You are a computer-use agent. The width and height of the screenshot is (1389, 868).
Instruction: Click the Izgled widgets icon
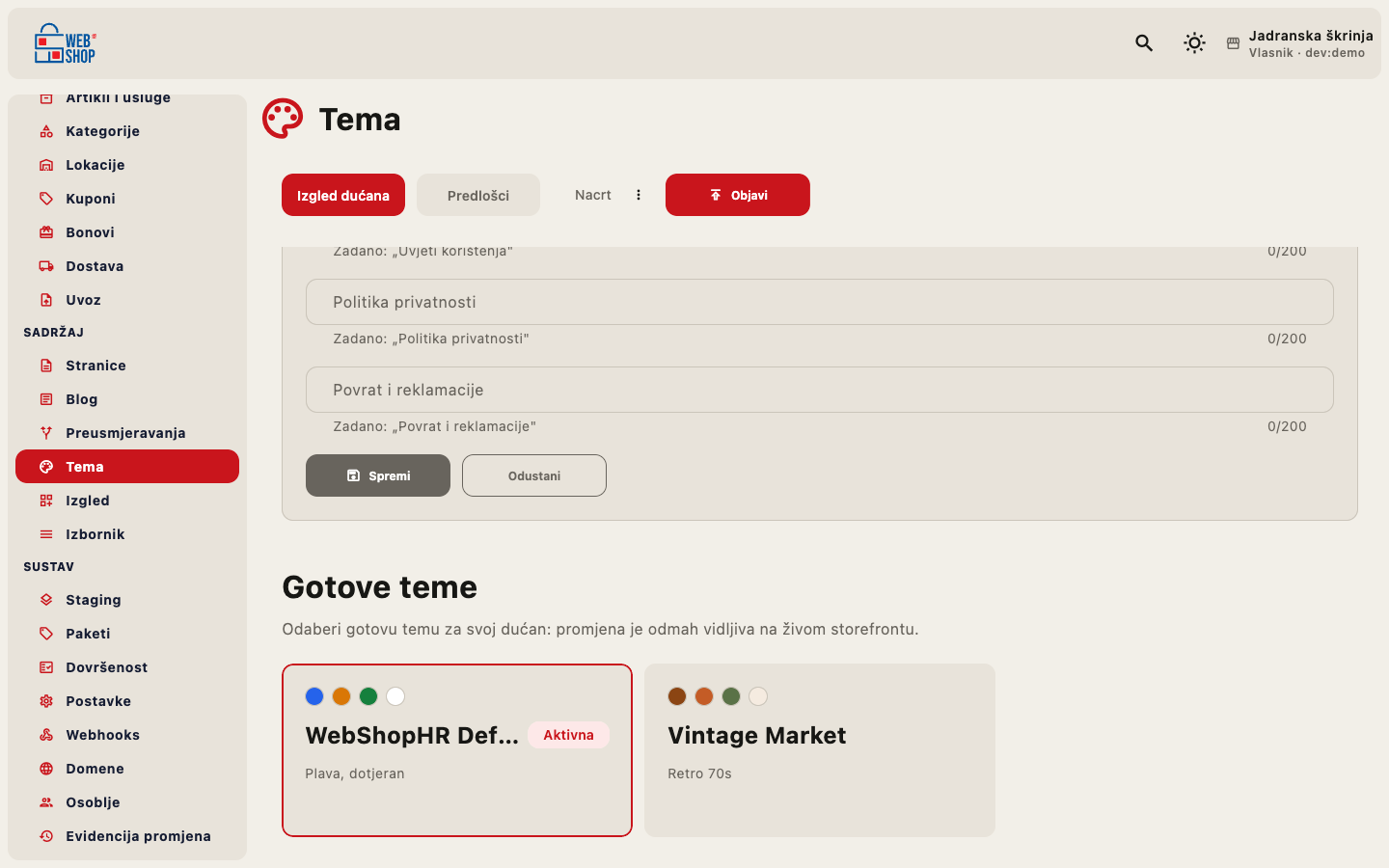(x=46, y=501)
